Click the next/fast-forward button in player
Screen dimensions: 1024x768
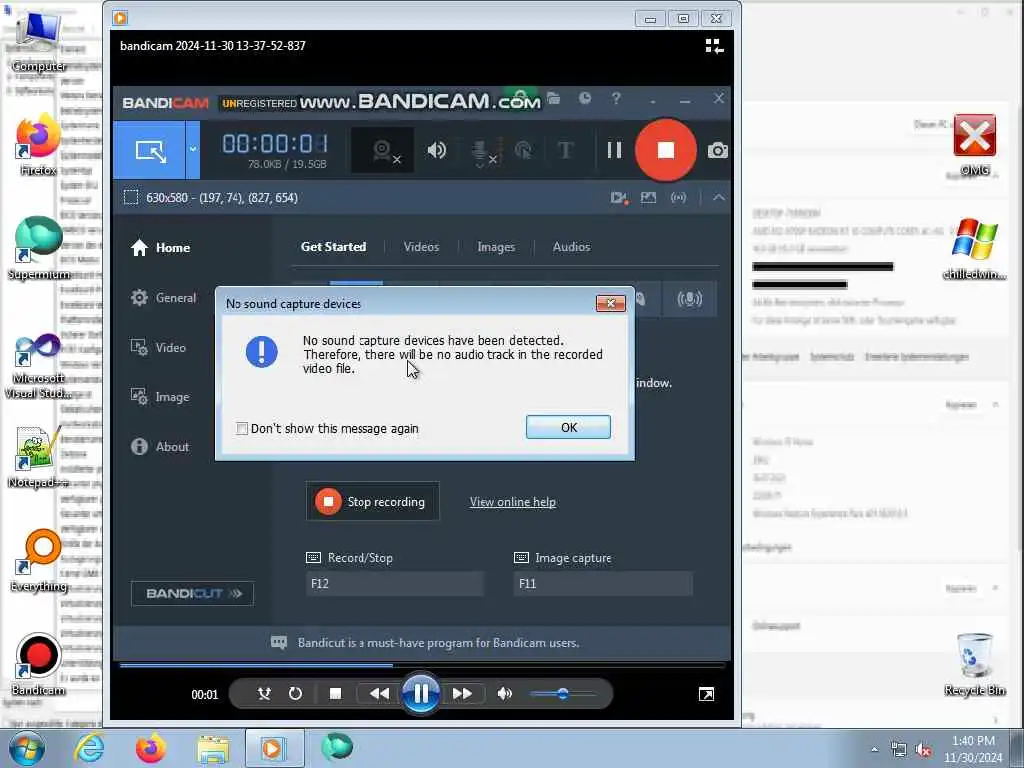[x=462, y=694]
